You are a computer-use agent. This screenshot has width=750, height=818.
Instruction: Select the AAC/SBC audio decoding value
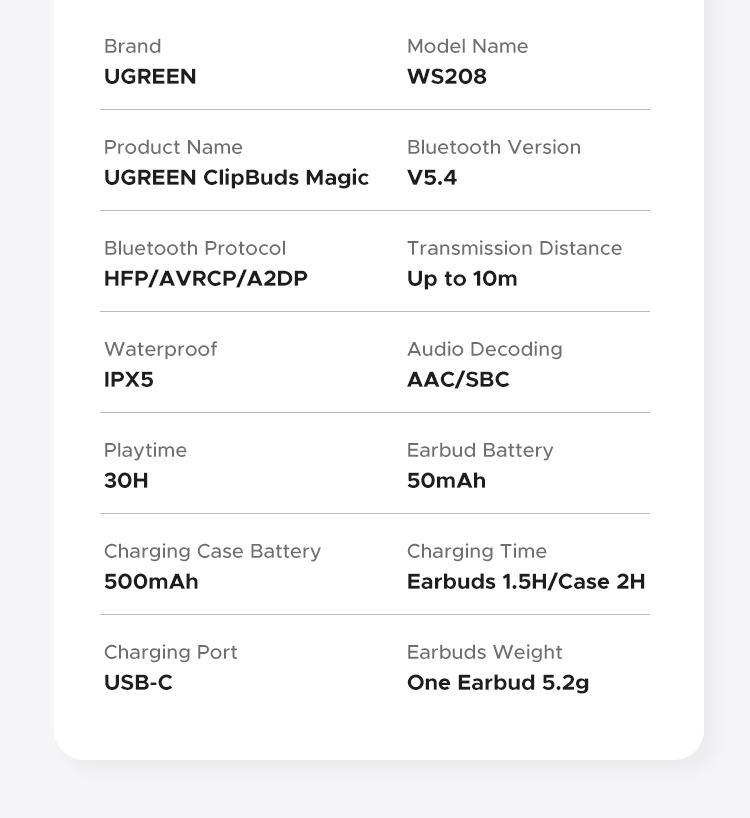457,380
